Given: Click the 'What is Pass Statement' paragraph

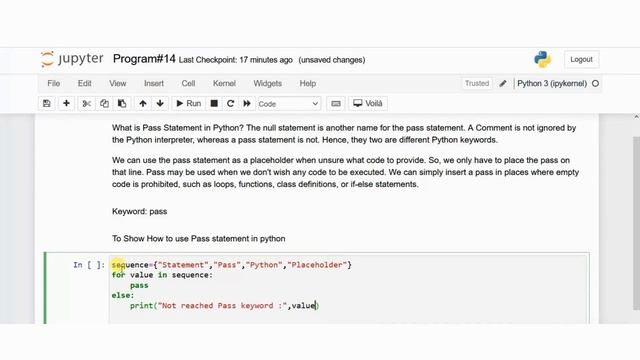Looking at the screenshot, I should [344, 134].
